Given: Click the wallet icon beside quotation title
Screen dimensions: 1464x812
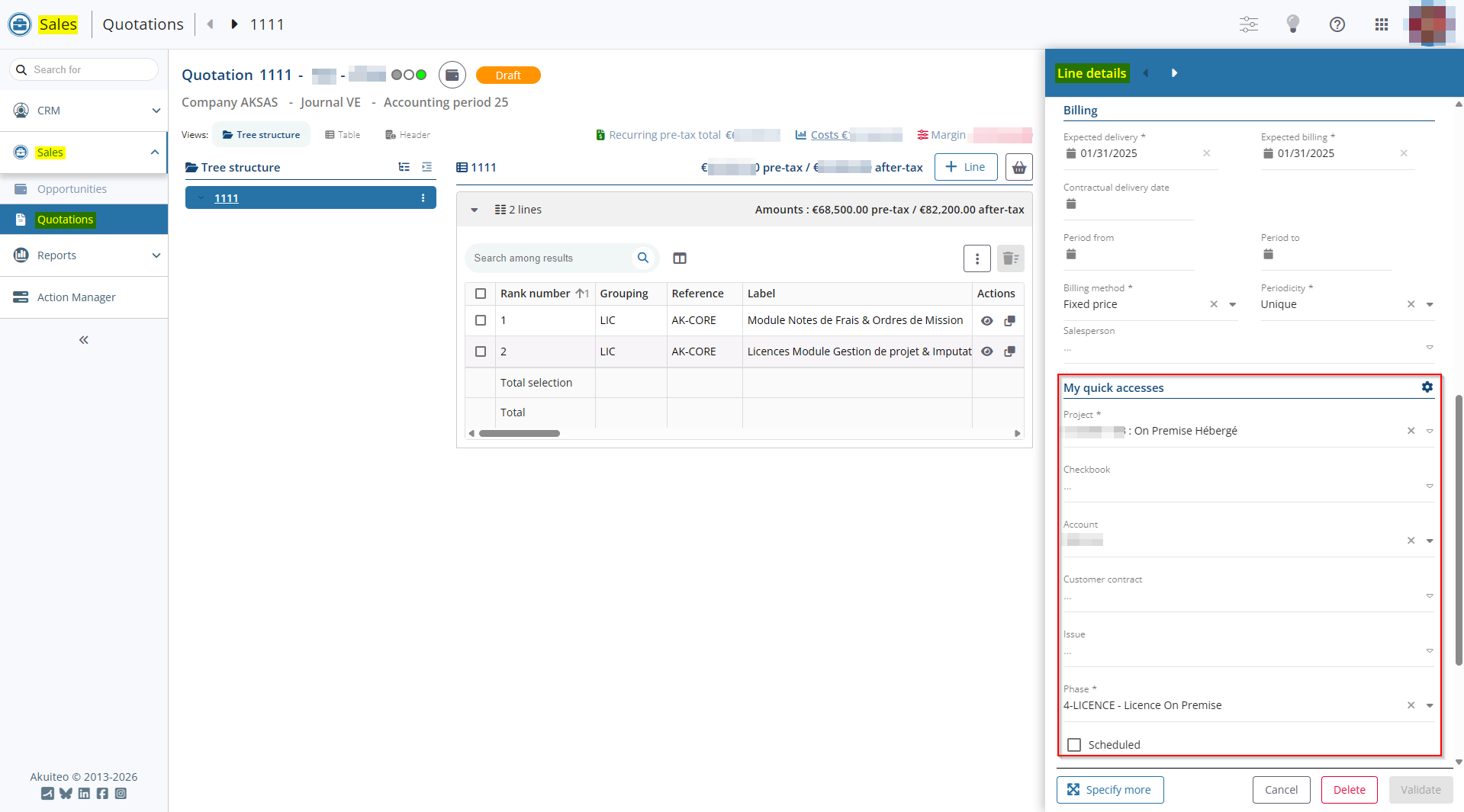Looking at the screenshot, I should (x=452, y=75).
